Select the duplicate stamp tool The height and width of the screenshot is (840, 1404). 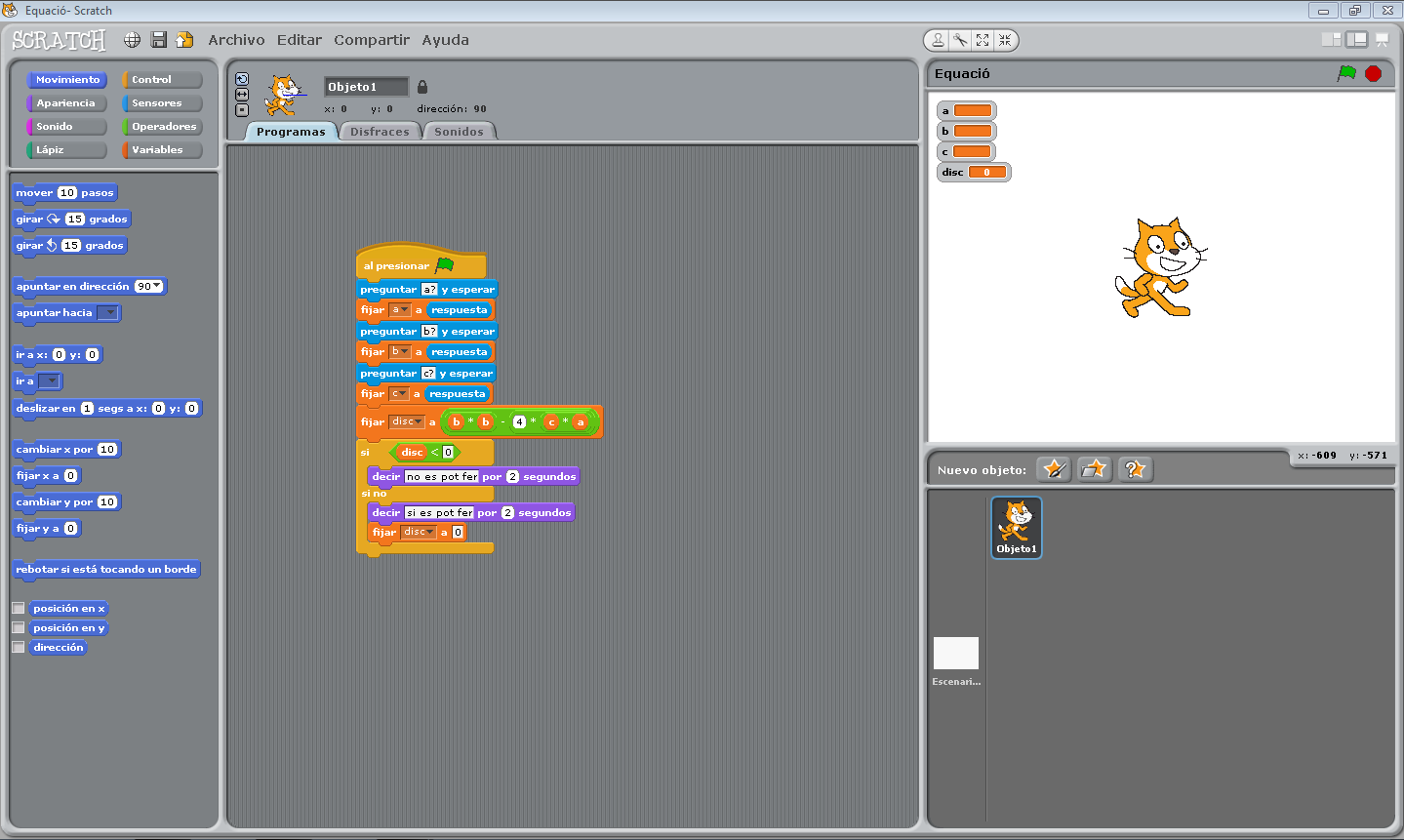[x=938, y=40]
